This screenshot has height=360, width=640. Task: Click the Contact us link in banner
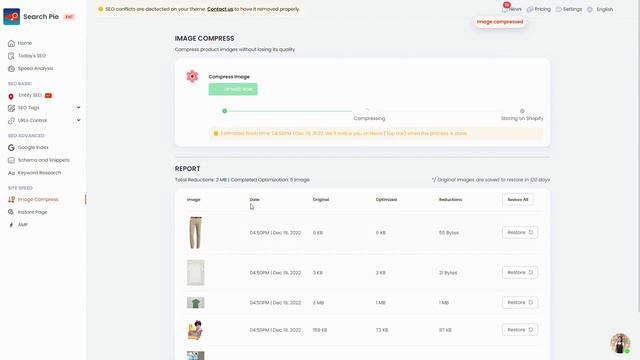[x=220, y=9]
